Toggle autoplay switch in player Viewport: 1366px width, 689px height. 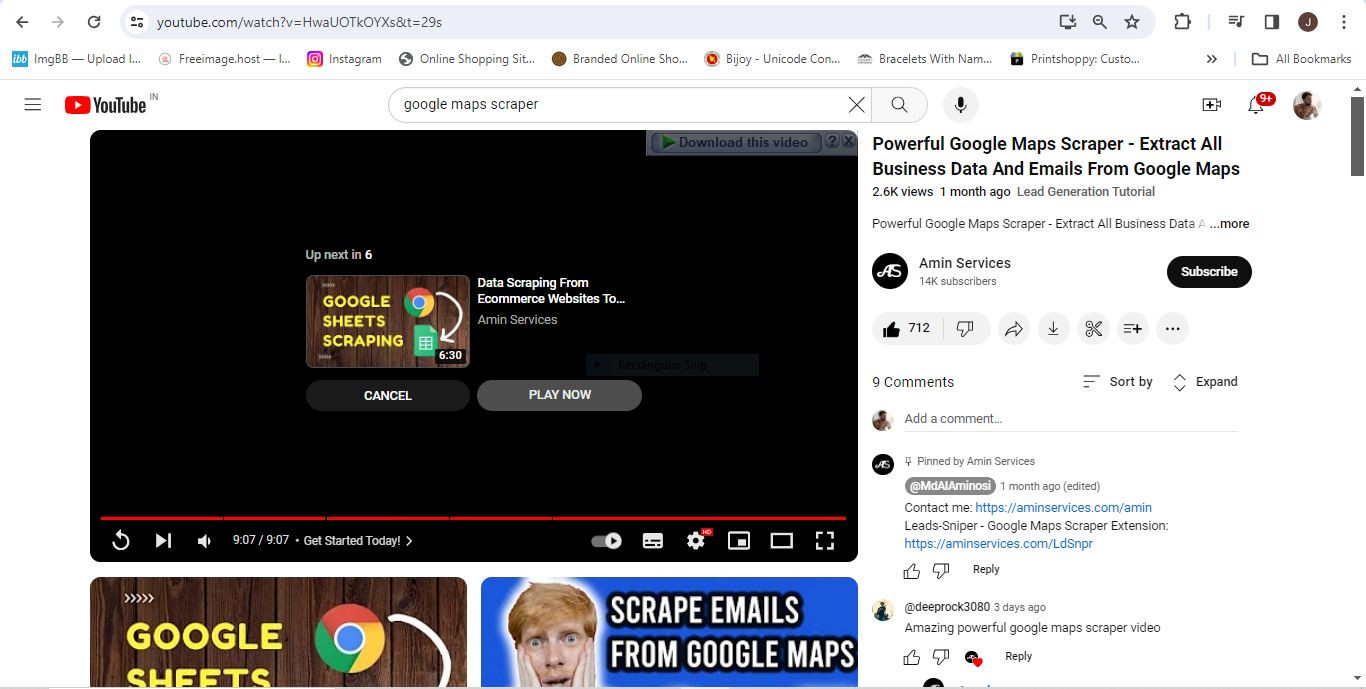(x=606, y=541)
